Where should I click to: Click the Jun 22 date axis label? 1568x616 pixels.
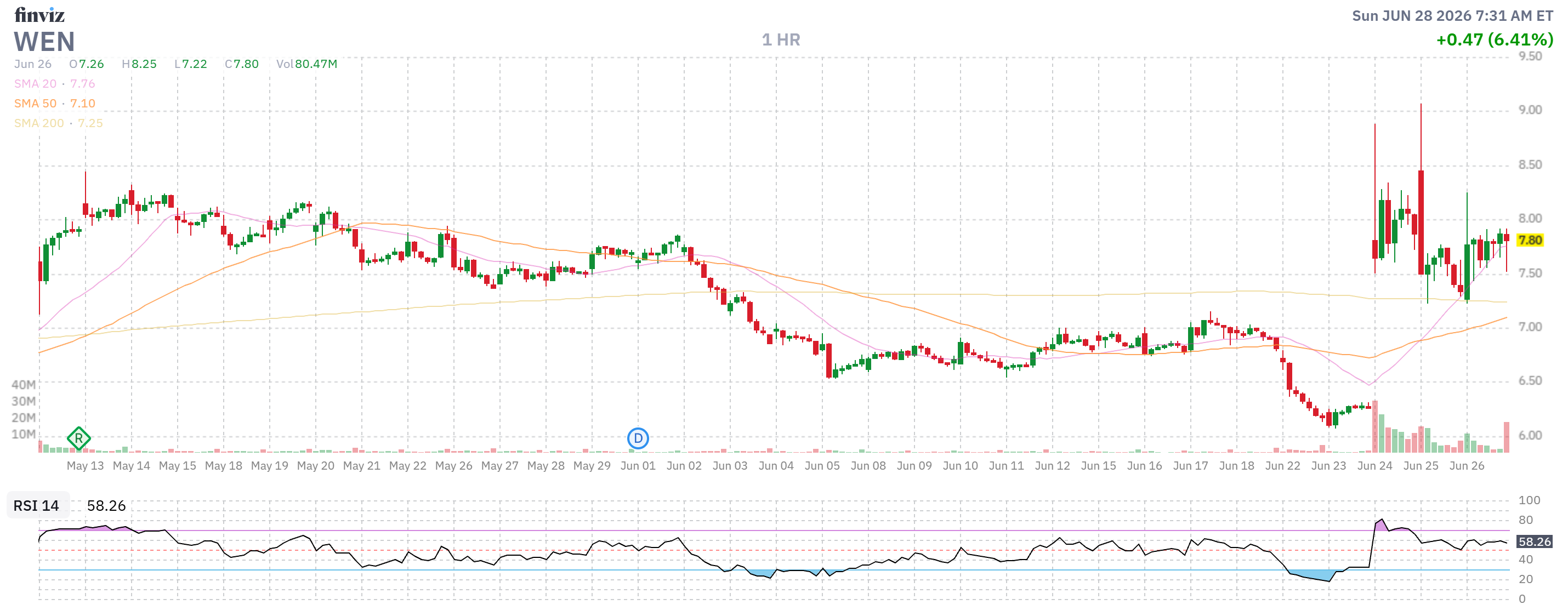(1282, 466)
